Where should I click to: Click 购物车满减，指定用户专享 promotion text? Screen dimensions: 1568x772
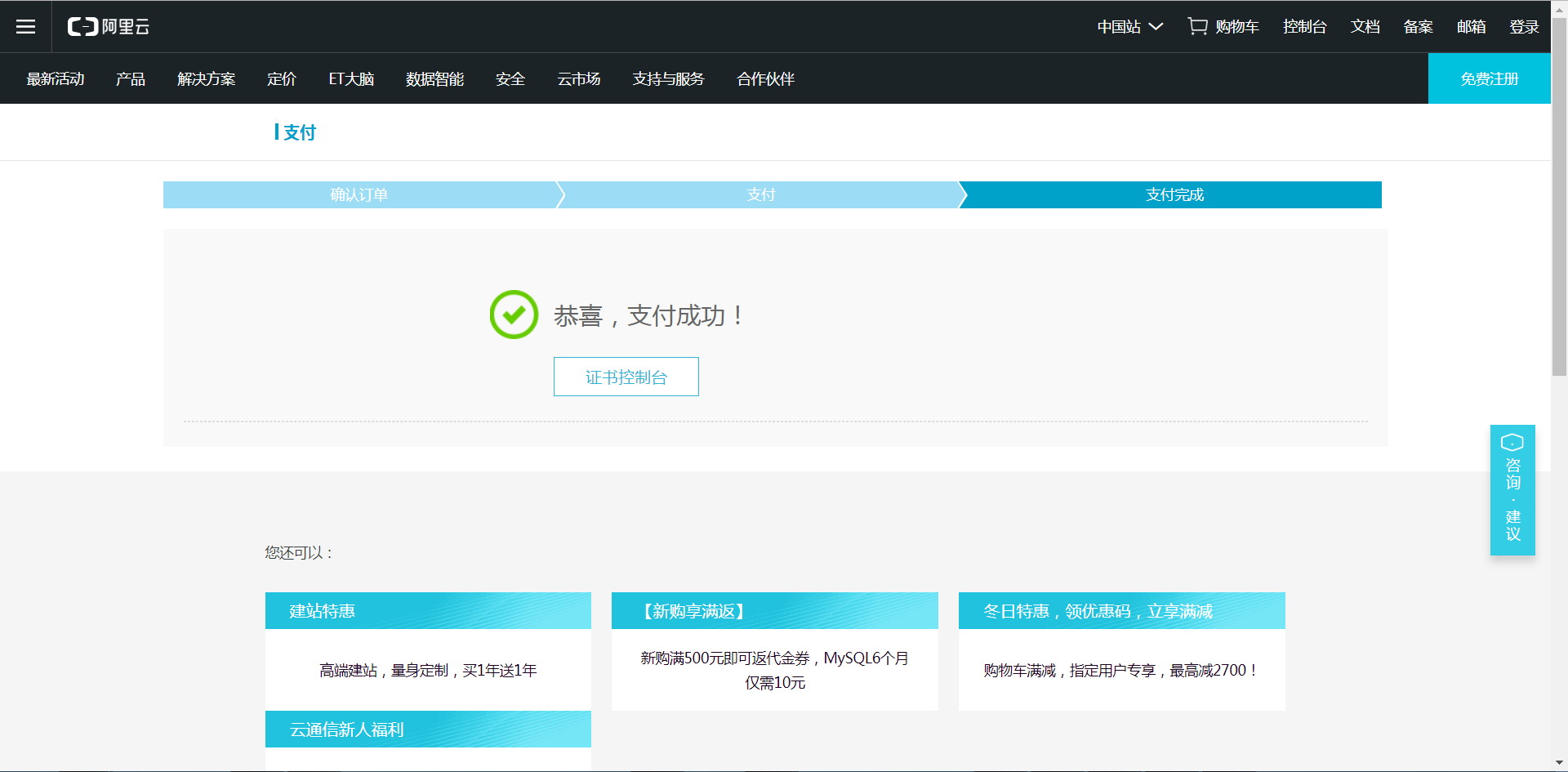(x=1122, y=671)
